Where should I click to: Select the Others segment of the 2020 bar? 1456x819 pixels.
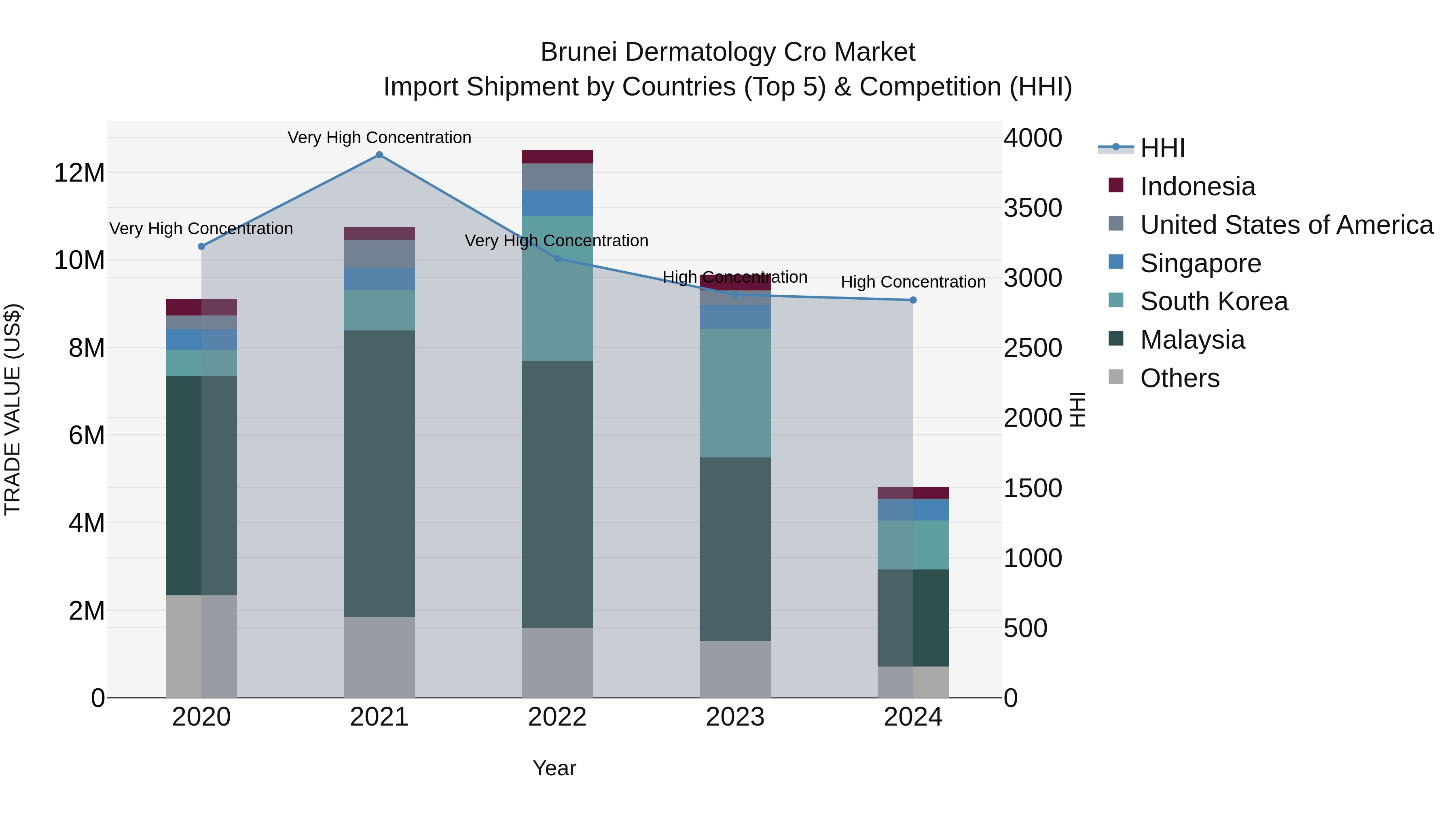[201, 646]
